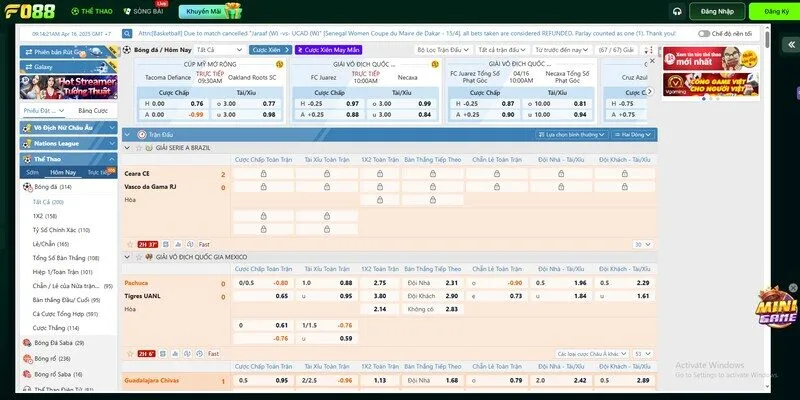
Task: Click the F088 logo
Action: [x=29, y=12]
